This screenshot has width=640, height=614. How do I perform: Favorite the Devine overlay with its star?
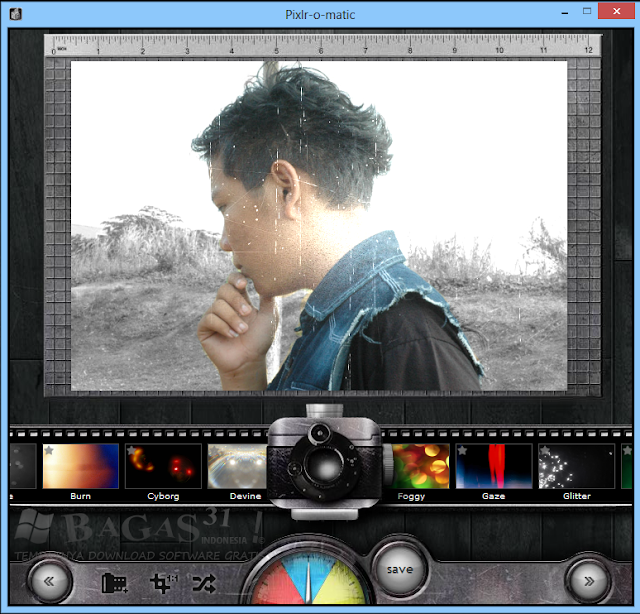214,450
